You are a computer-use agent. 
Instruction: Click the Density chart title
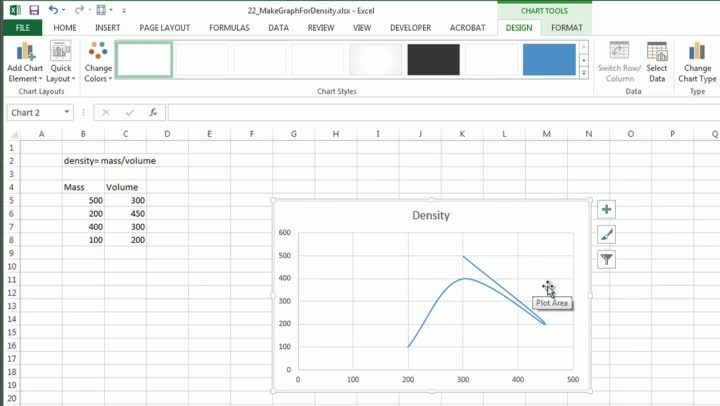[431, 215]
